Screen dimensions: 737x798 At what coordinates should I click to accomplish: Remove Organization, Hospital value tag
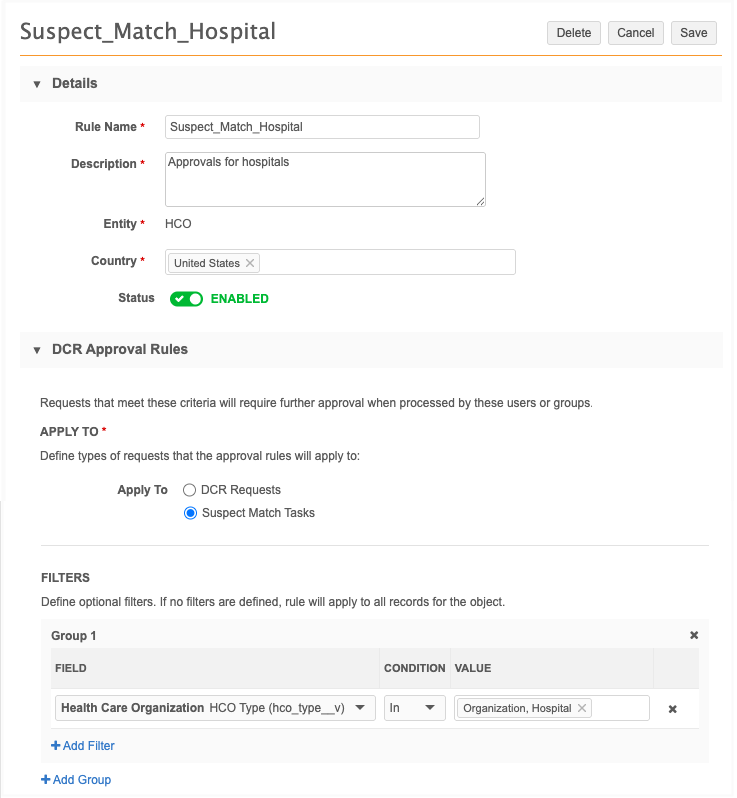582,708
